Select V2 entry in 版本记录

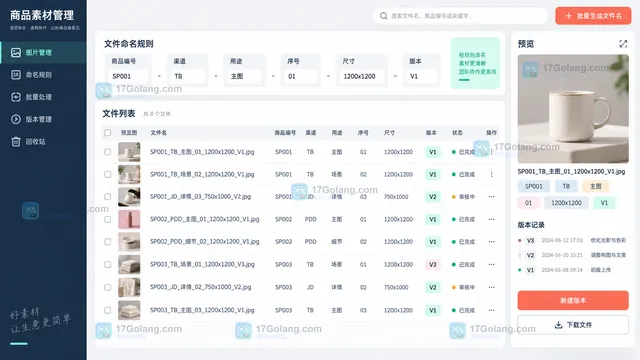573,255
